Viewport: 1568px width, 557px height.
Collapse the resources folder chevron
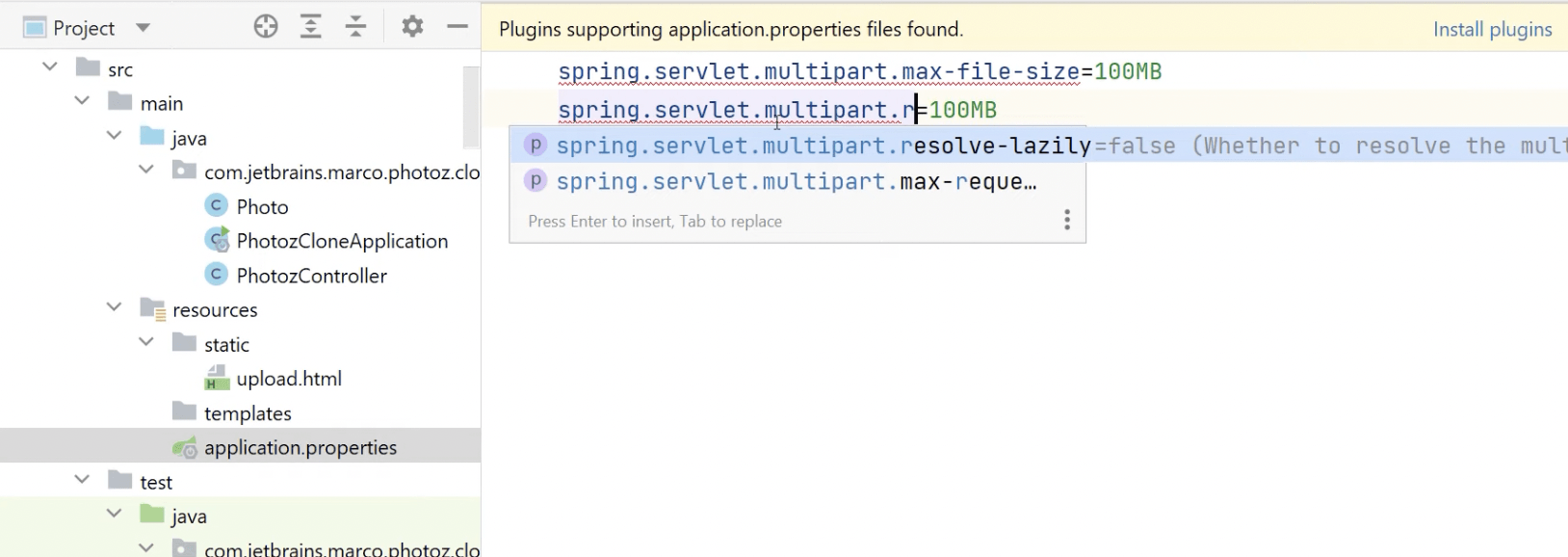pos(114,308)
